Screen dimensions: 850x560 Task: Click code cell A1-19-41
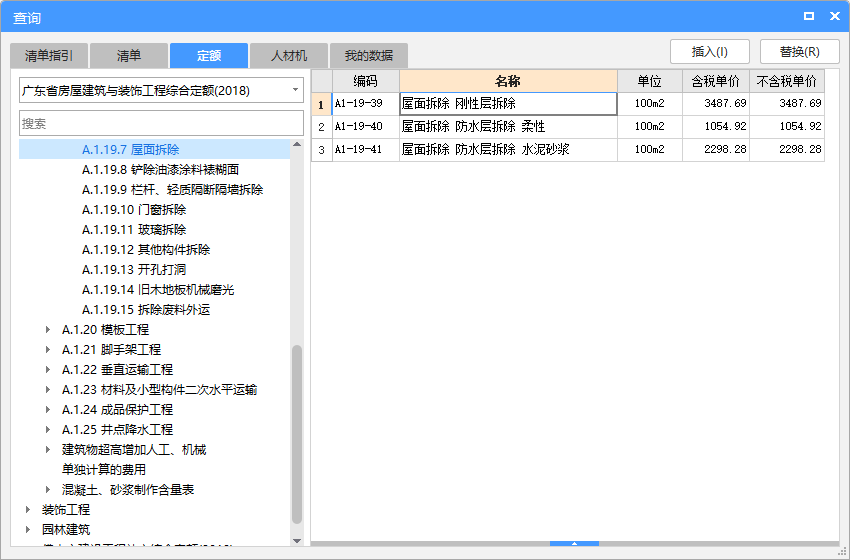pyautogui.click(x=366, y=150)
